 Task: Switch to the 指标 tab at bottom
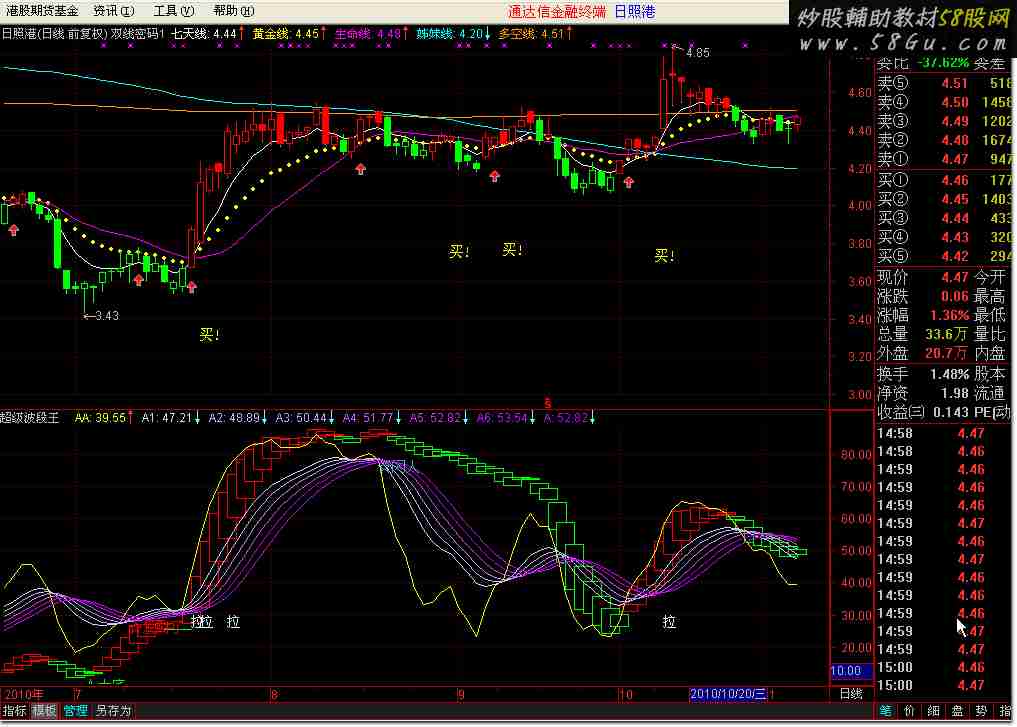(15, 711)
